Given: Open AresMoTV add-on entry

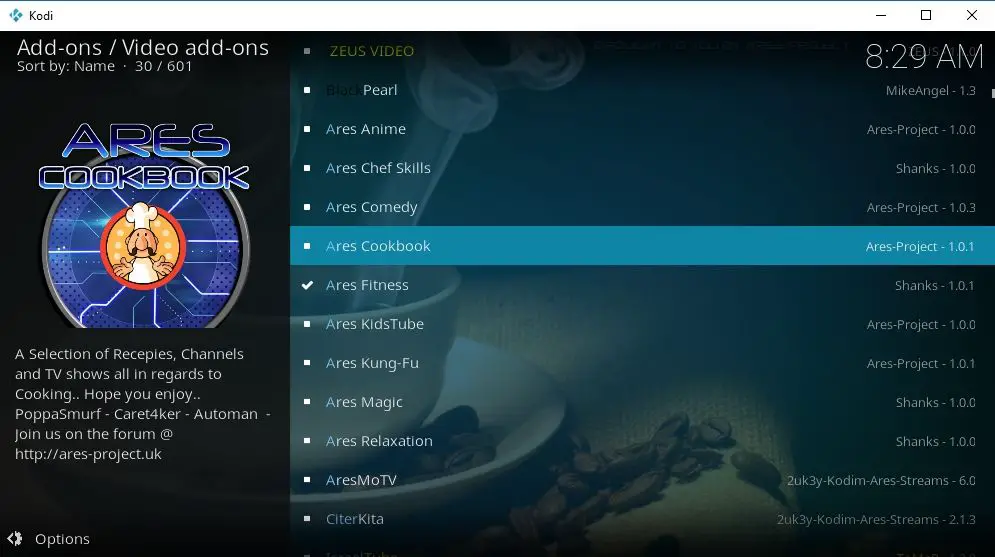Looking at the screenshot, I should pos(642,480).
